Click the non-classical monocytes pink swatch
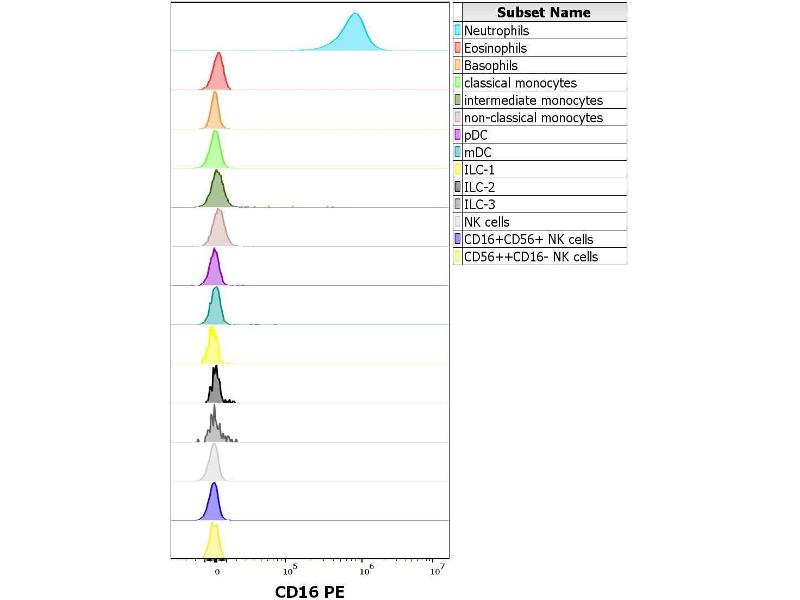The width and height of the screenshot is (800, 600). pos(458,117)
